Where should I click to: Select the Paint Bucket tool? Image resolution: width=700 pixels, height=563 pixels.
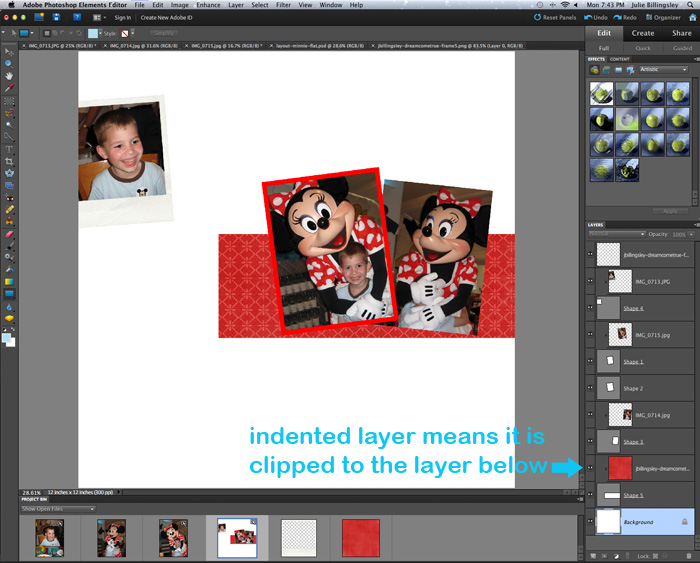(x=9, y=270)
